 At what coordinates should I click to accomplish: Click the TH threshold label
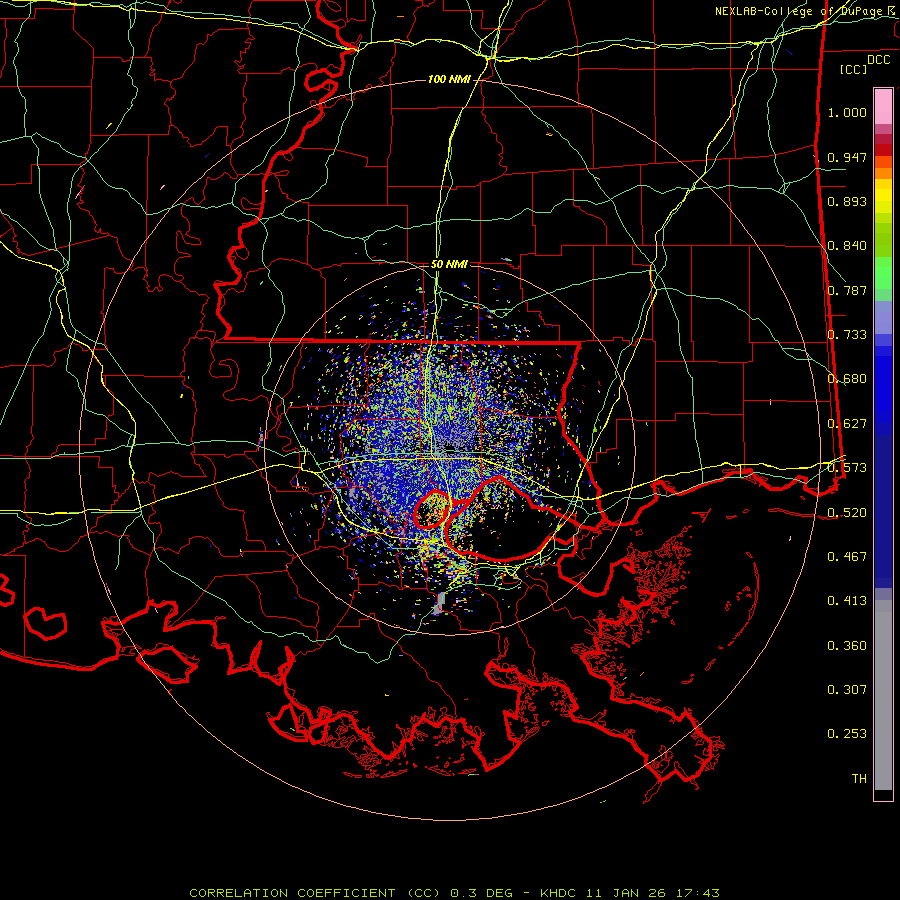[x=859, y=779]
